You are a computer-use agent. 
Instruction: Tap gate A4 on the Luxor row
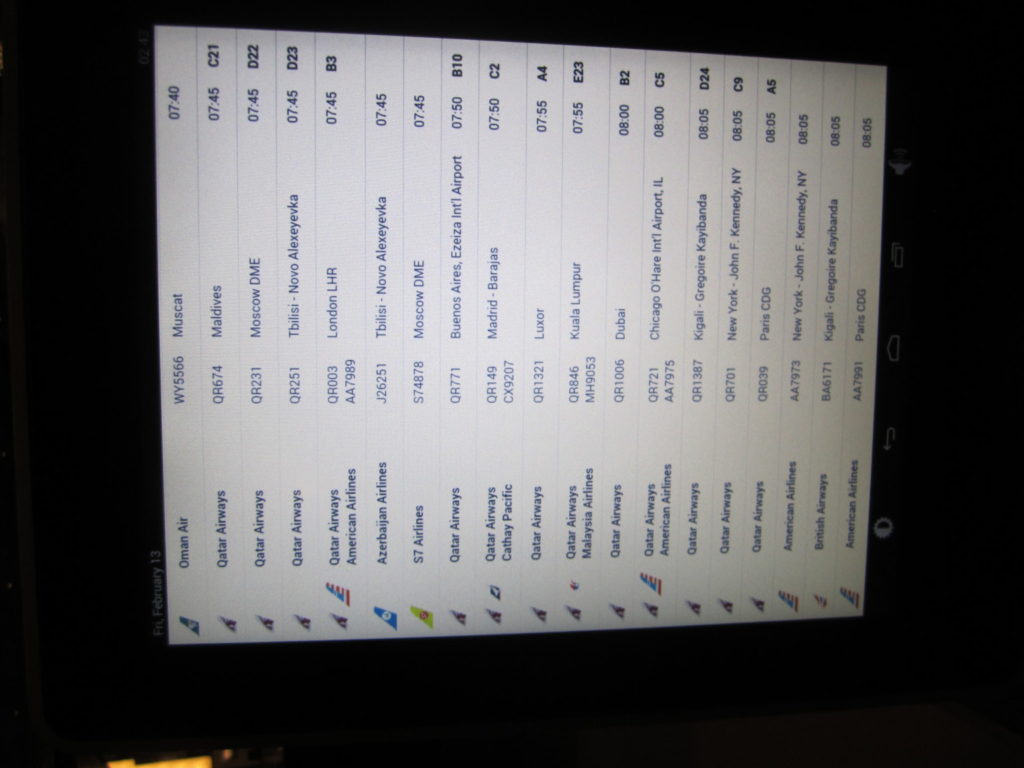pos(541,74)
